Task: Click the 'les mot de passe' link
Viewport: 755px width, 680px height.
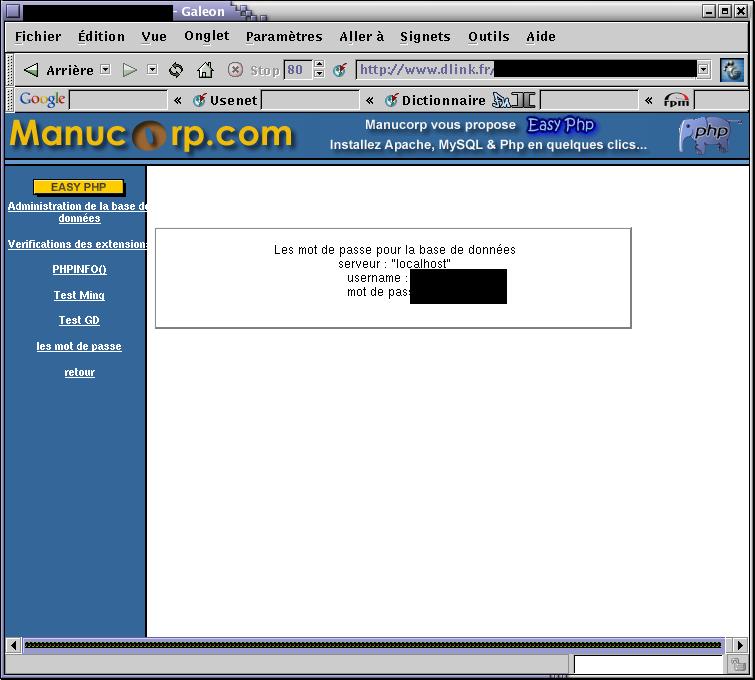Action: pyautogui.click(x=79, y=346)
